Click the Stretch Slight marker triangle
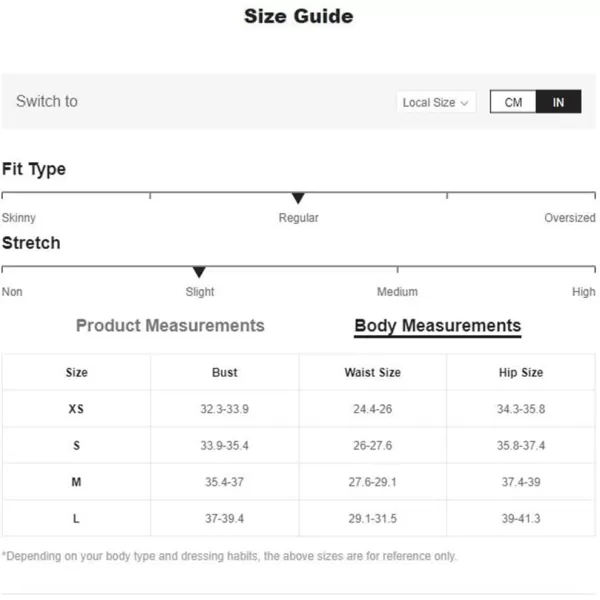Image resolution: width=600 pixels, height=600 pixels. tap(199, 272)
